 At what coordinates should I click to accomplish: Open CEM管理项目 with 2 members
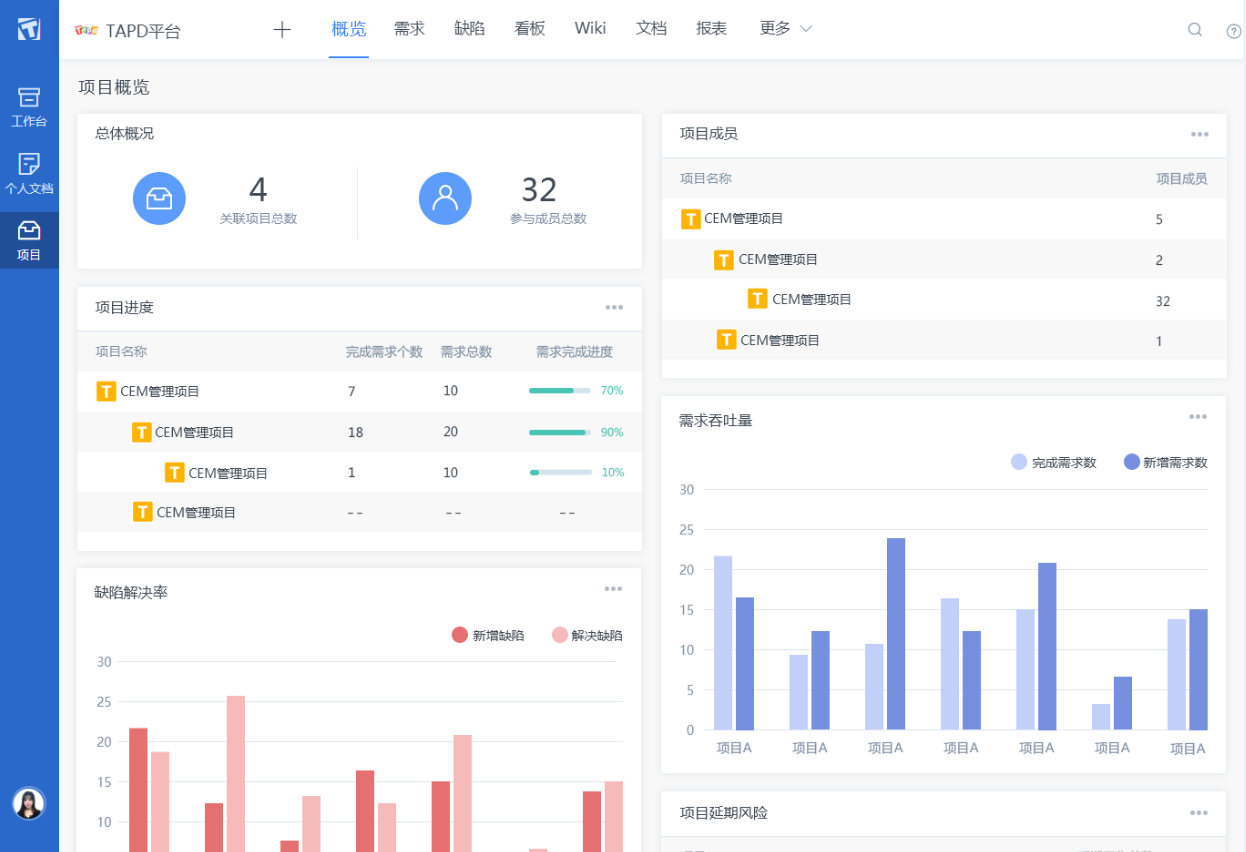778,260
